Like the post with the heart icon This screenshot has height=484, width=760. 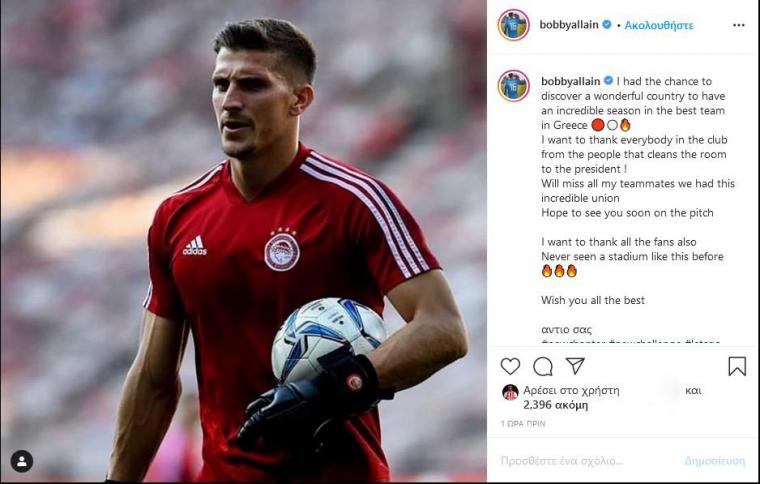pos(510,366)
